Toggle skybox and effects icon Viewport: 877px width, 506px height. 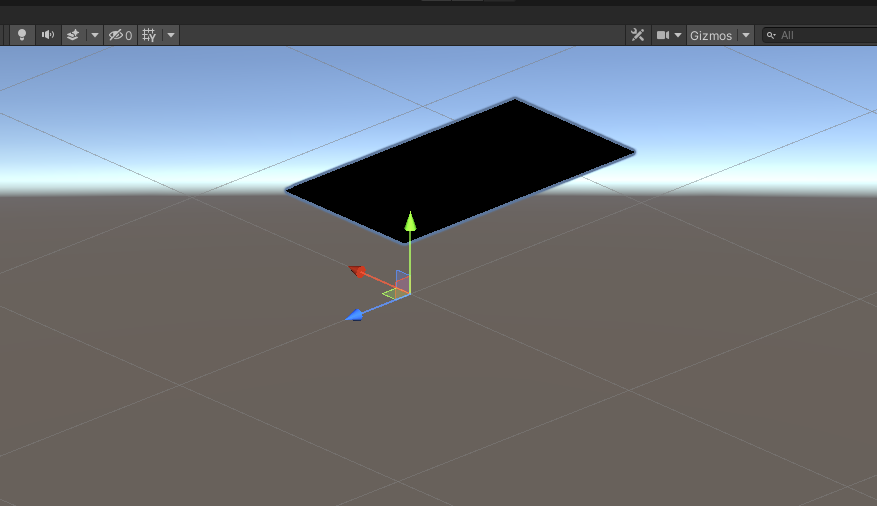(x=73, y=35)
